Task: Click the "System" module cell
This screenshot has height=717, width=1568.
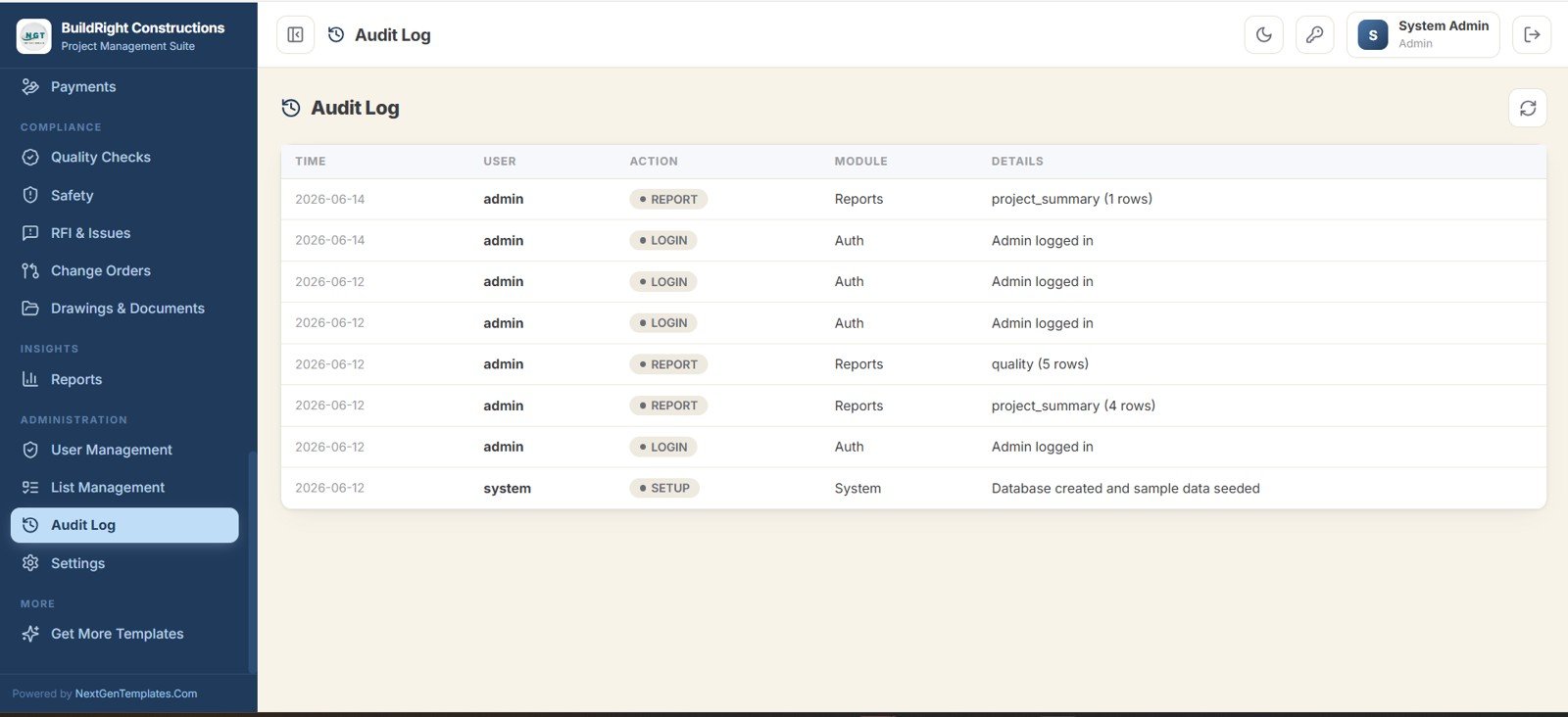Action: click(857, 488)
